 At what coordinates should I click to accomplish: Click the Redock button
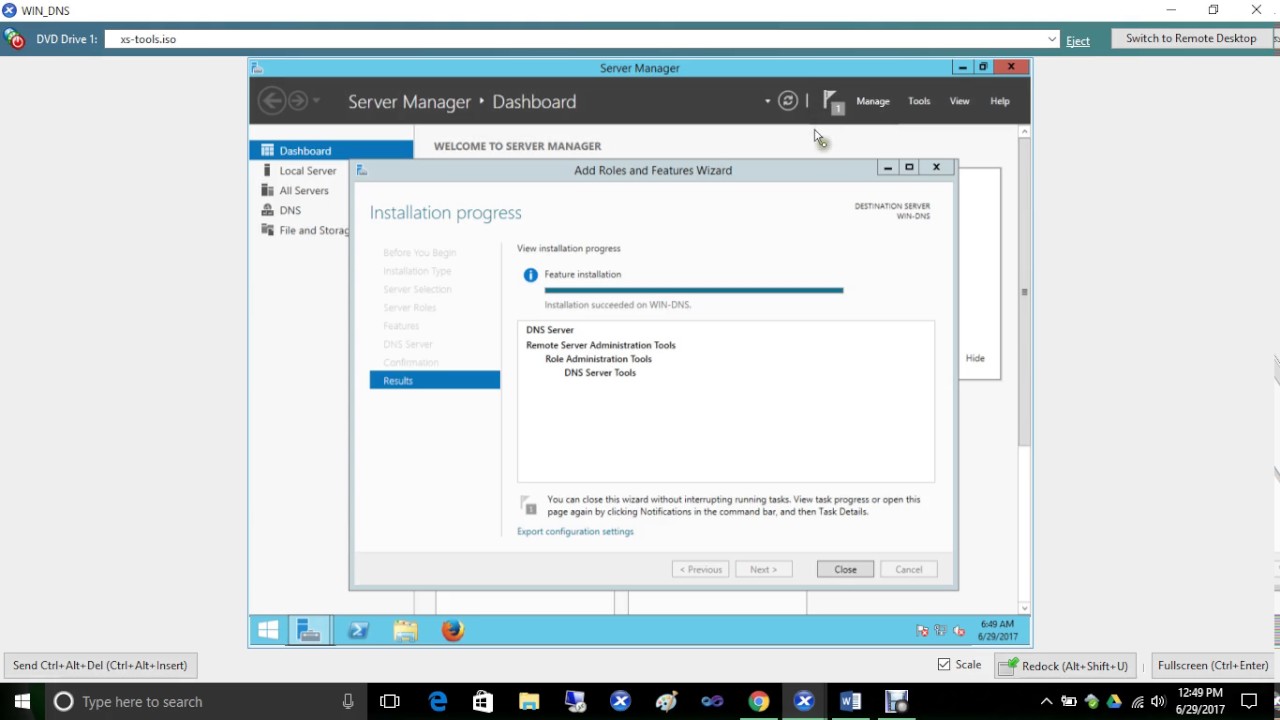pyautogui.click(x=1065, y=665)
